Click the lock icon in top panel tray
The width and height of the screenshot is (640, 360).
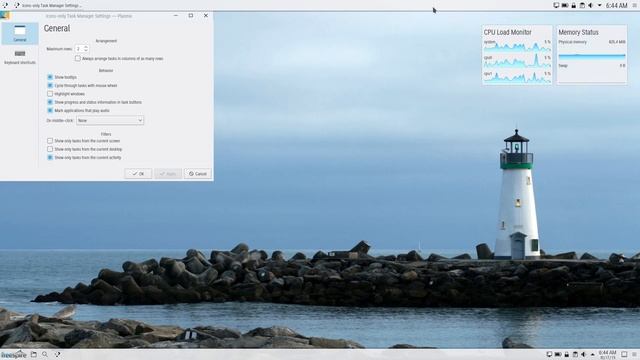click(573, 5)
